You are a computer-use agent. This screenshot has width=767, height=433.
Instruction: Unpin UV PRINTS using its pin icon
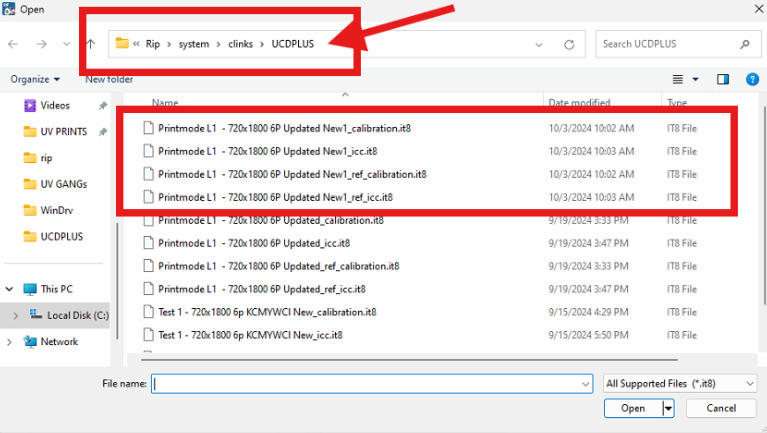point(103,132)
